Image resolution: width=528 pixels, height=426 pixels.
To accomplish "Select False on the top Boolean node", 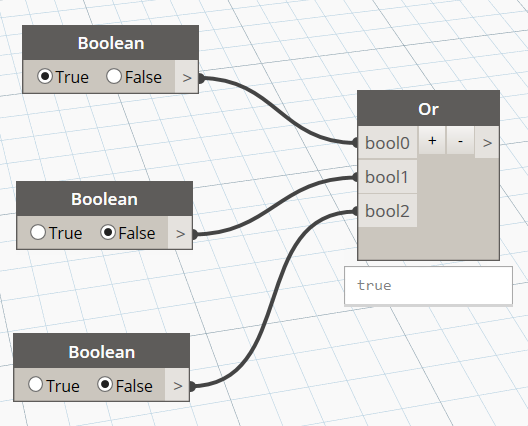I will click(114, 76).
